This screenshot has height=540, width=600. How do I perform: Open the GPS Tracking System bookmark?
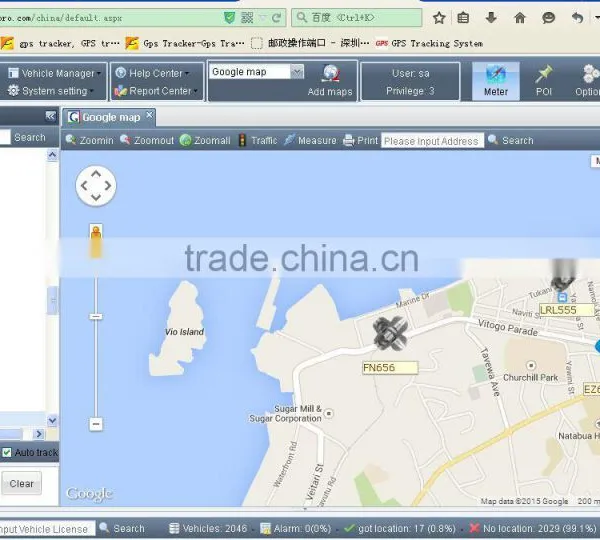coord(429,43)
